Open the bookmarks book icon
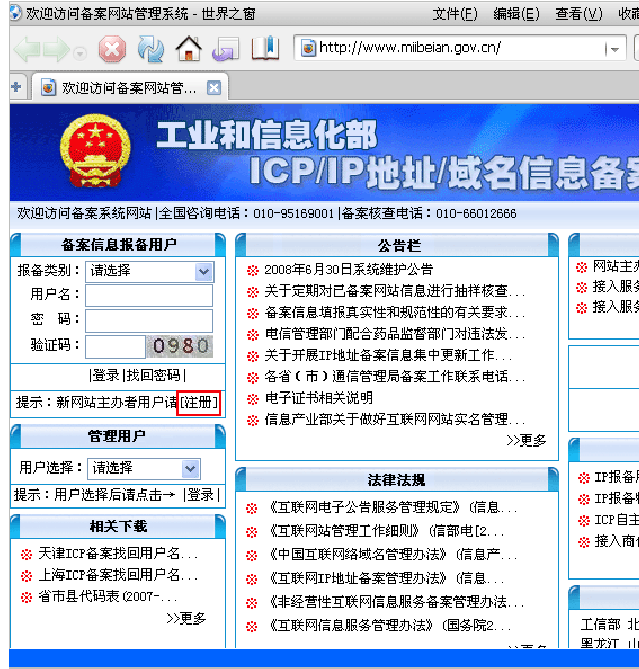The width and height of the screenshot is (639, 669). coord(264,49)
